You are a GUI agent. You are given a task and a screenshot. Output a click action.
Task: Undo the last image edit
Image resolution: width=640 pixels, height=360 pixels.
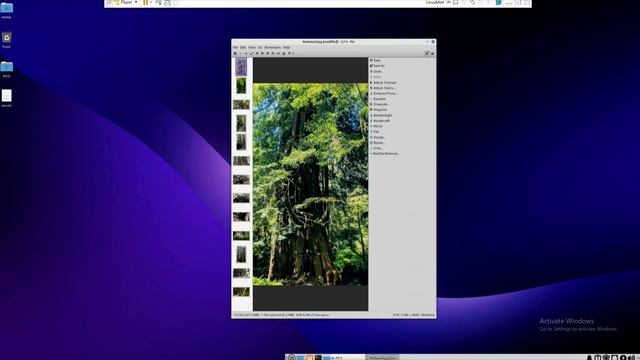tap(376, 71)
